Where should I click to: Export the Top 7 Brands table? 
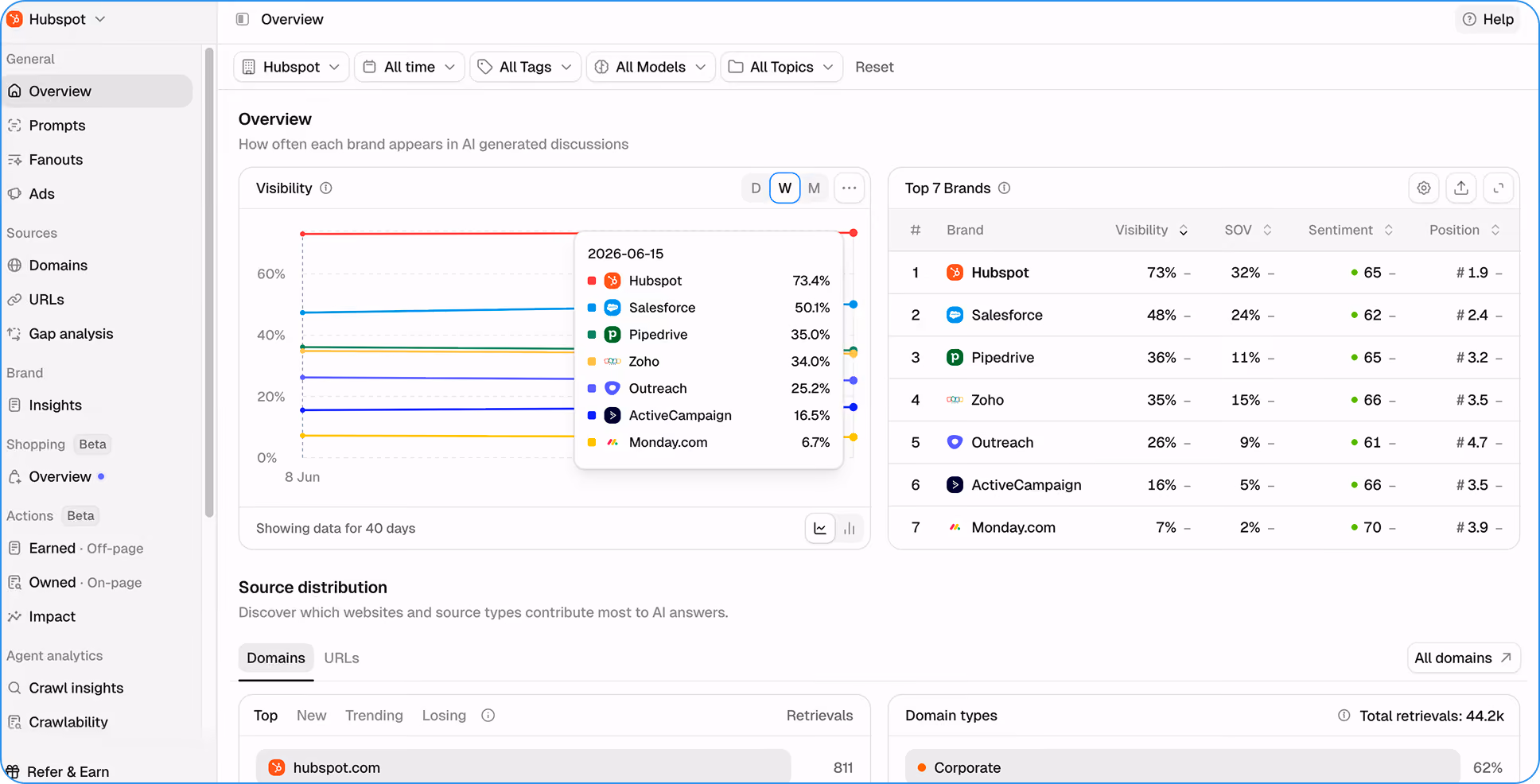[x=1461, y=188]
